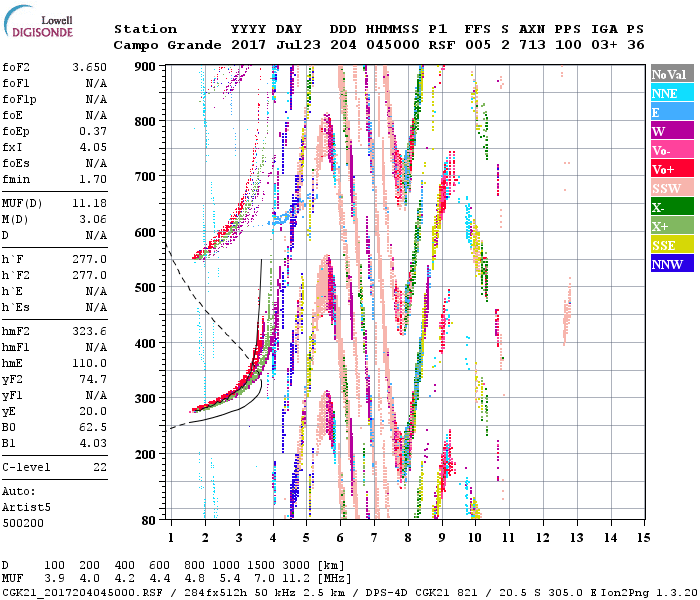Click the Jul23 date in header
The image size is (700, 600).
point(298,45)
